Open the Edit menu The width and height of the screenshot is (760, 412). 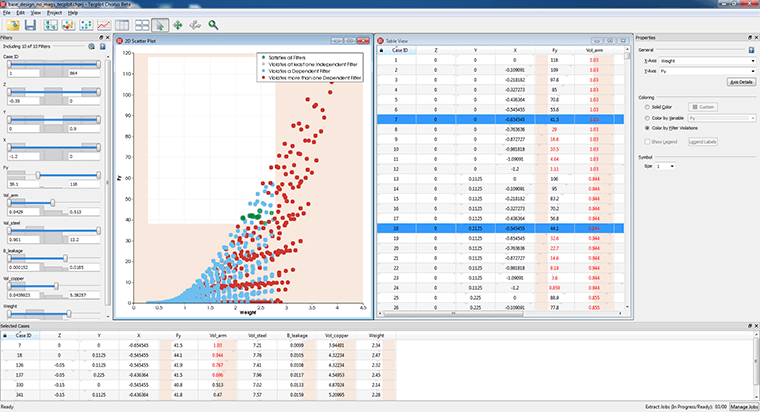(20, 13)
